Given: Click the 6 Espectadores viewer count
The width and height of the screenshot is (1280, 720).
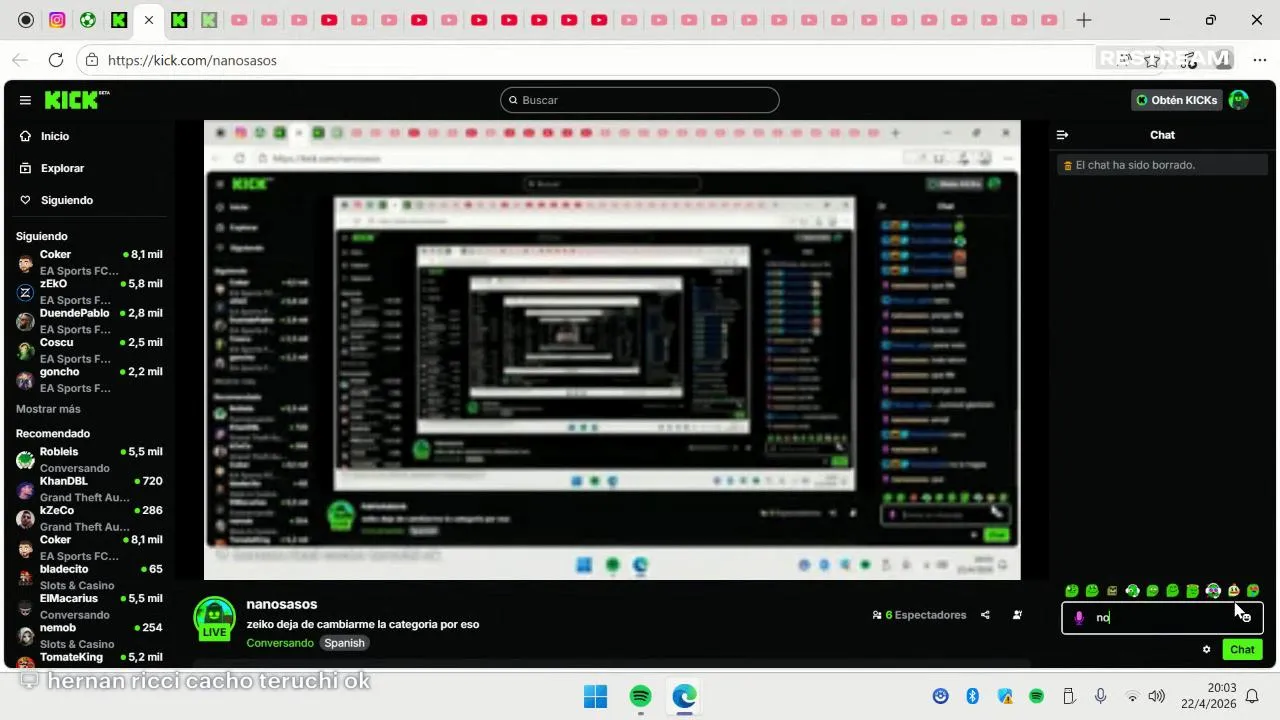Looking at the screenshot, I should [919, 615].
